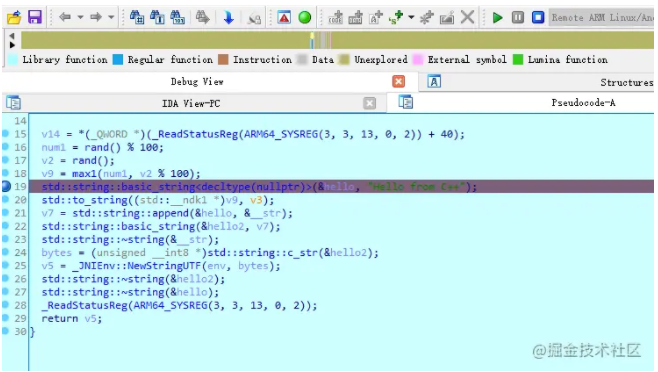
Task: Jump back with the left arrow
Action: tap(65, 17)
